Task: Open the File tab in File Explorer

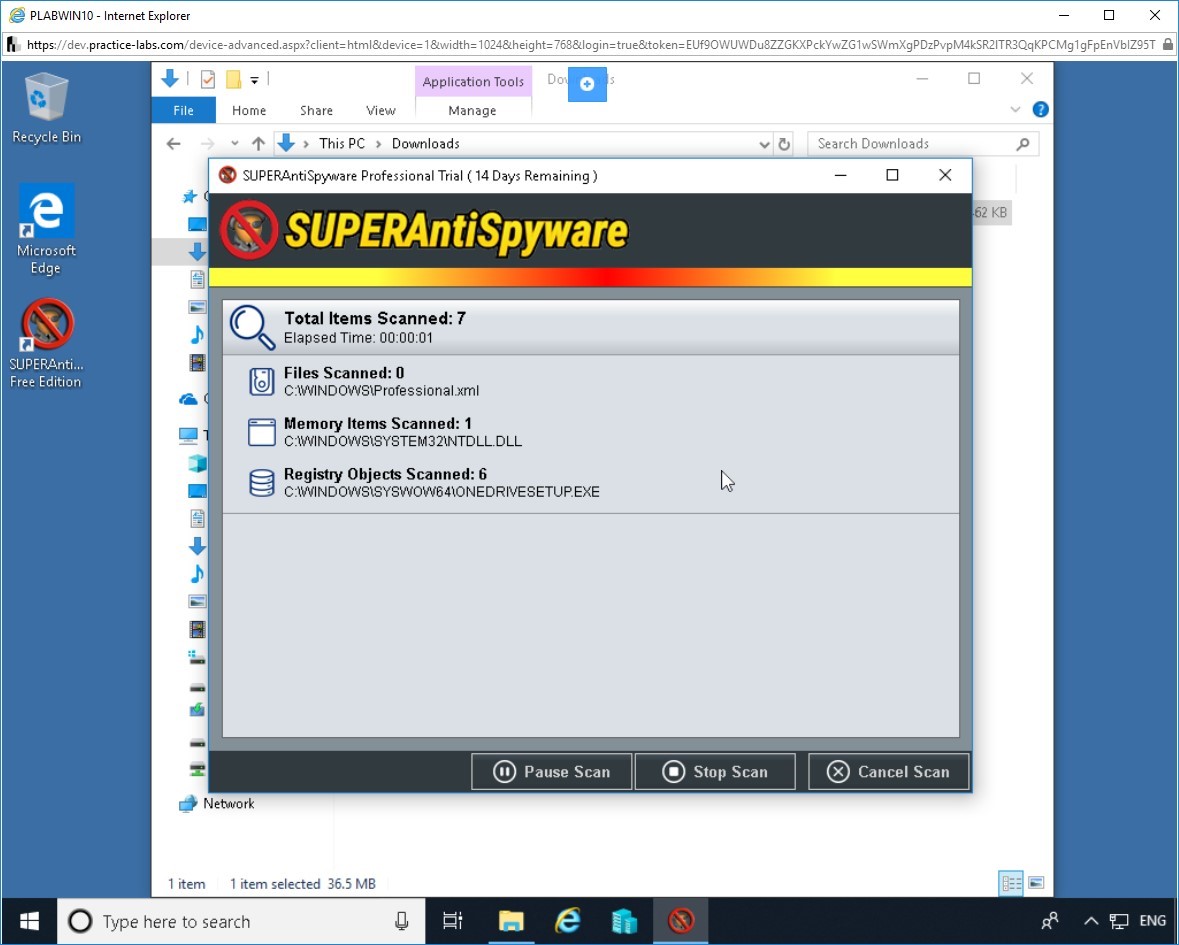Action: coord(183,111)
